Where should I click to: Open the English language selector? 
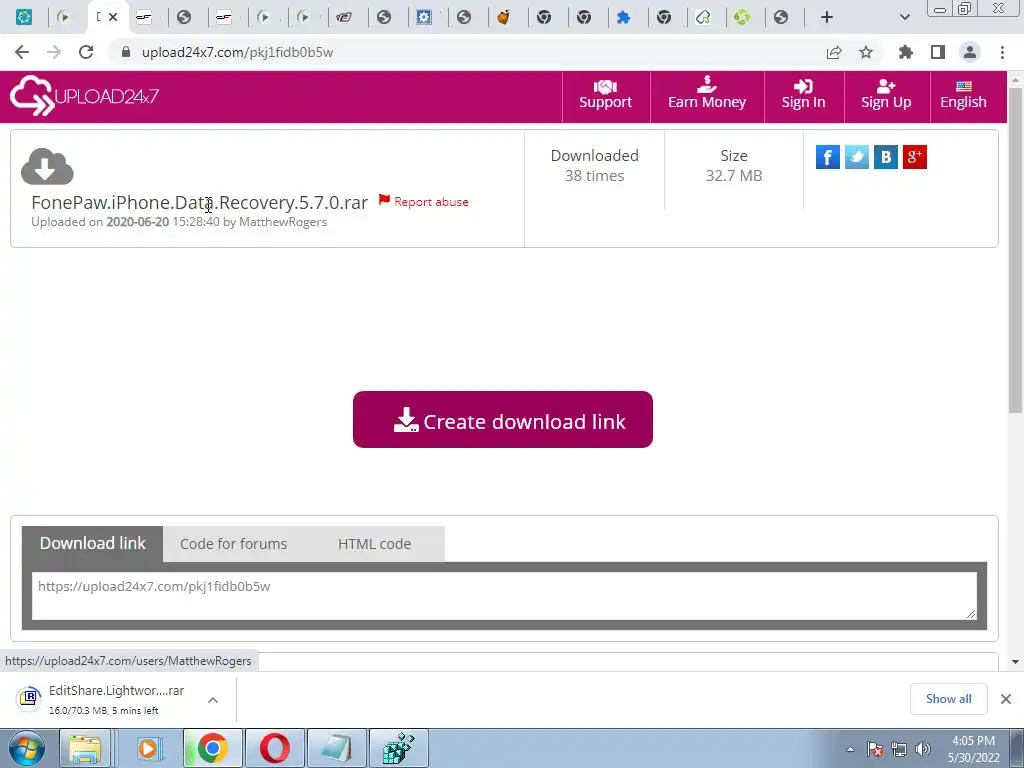[x=963, y=95]
